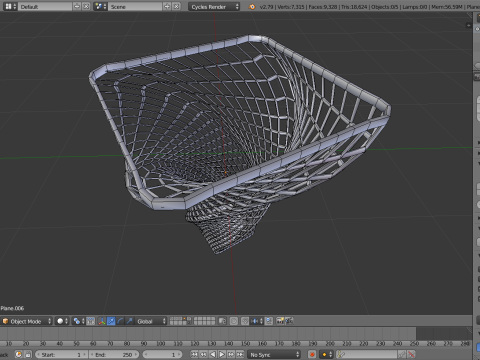Jump to first frame in timeline

(194, 354)
